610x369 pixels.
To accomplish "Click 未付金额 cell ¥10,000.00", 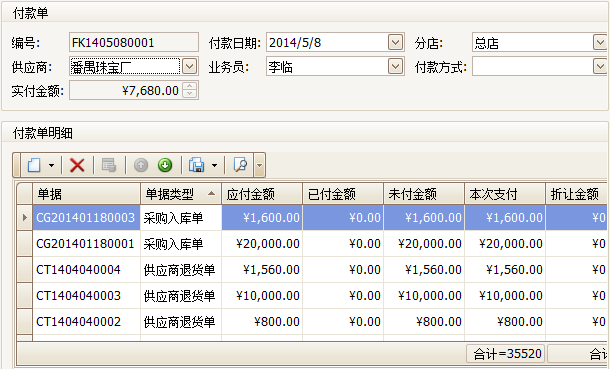I will click(424, 296).
